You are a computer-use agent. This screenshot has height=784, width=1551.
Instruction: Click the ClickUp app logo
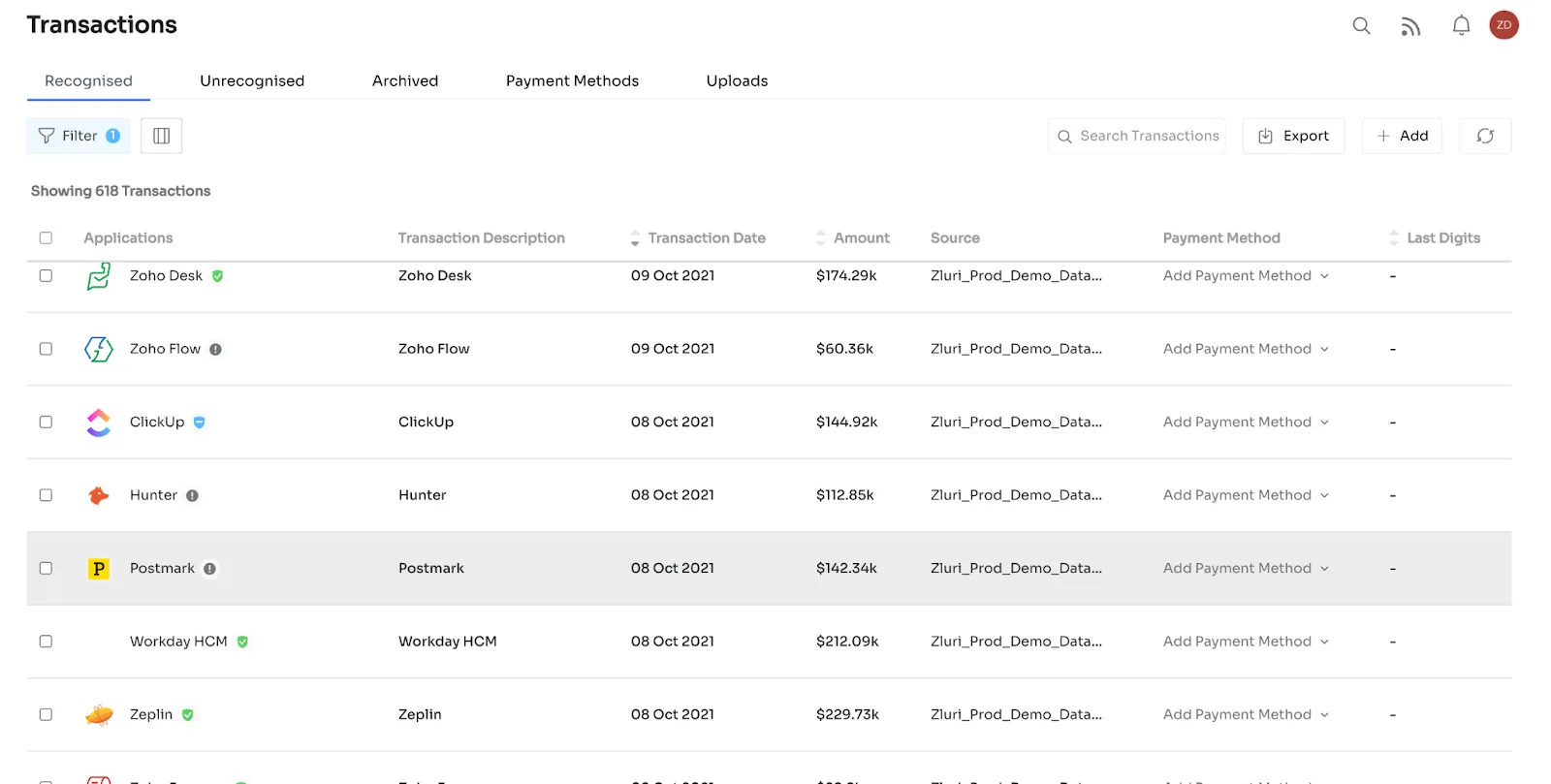(99, 423)
